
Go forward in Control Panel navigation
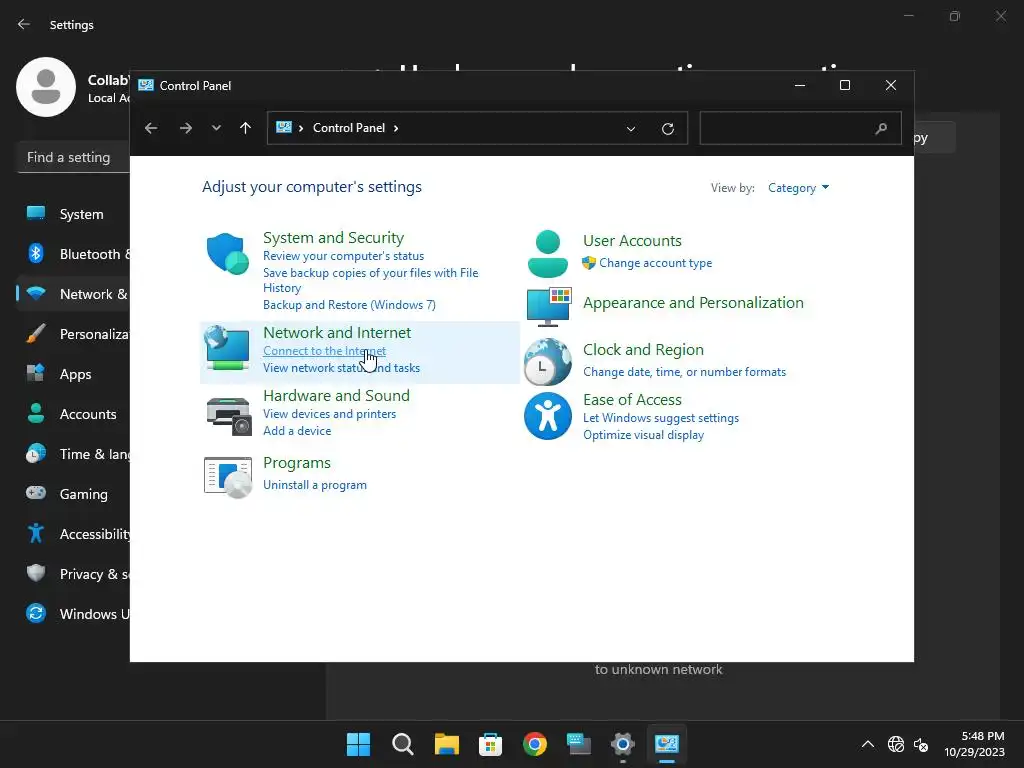click(185, 128)
